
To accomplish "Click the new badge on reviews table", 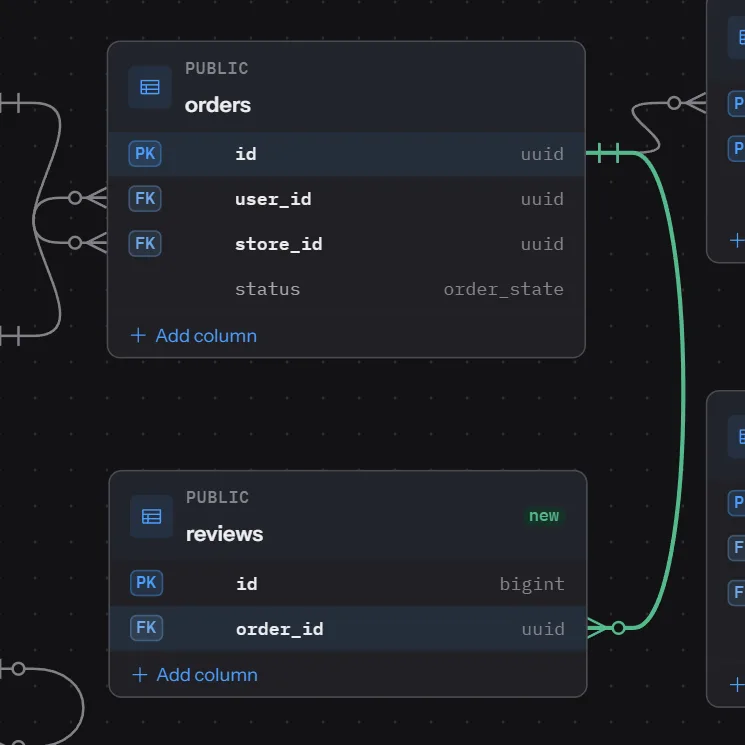I will click(544, 516).
